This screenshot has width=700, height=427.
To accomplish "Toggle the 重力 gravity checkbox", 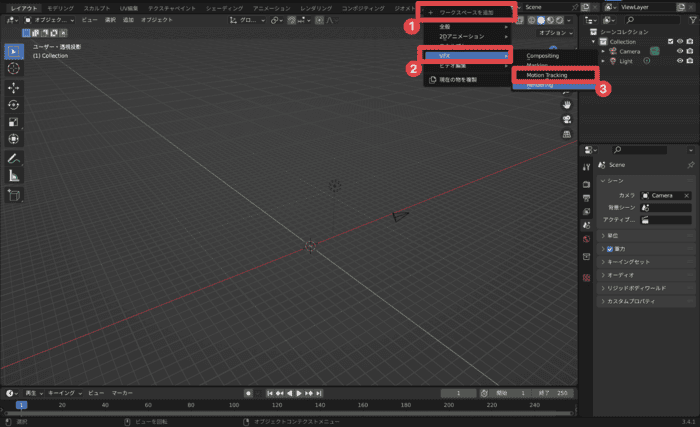I will (611, 248).
